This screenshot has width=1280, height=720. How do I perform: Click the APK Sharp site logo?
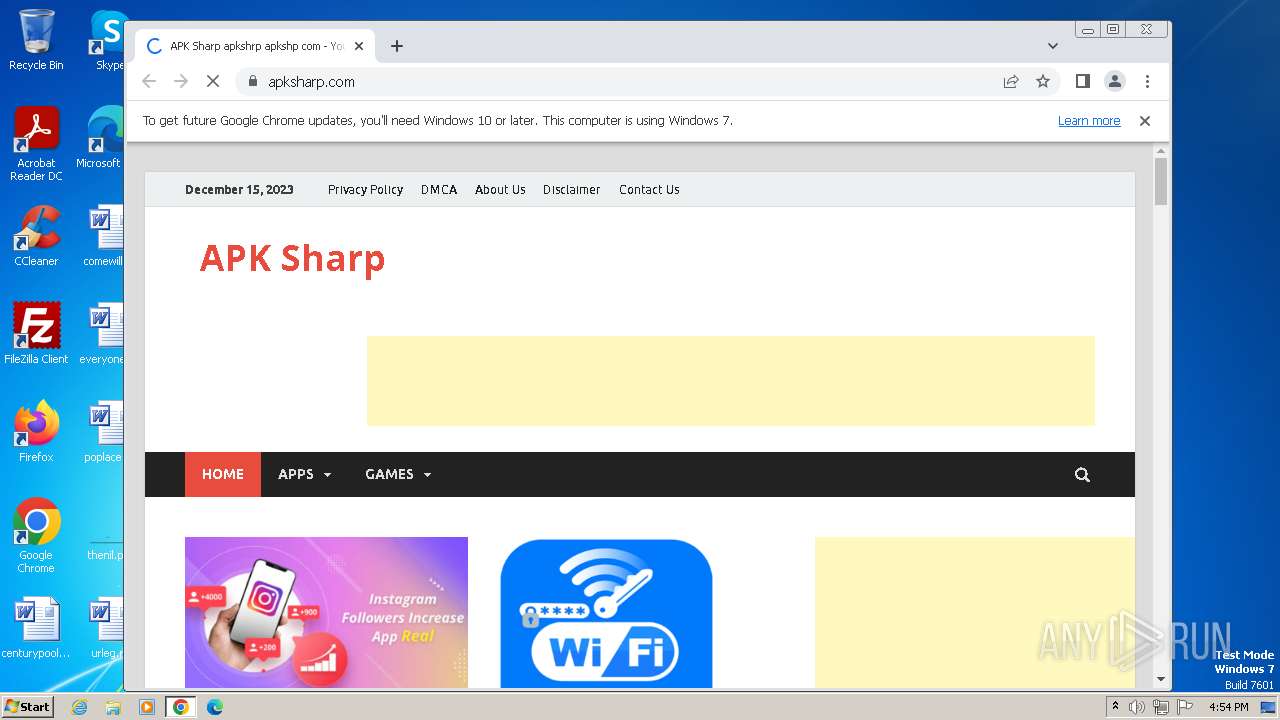[x=292, y=258]
